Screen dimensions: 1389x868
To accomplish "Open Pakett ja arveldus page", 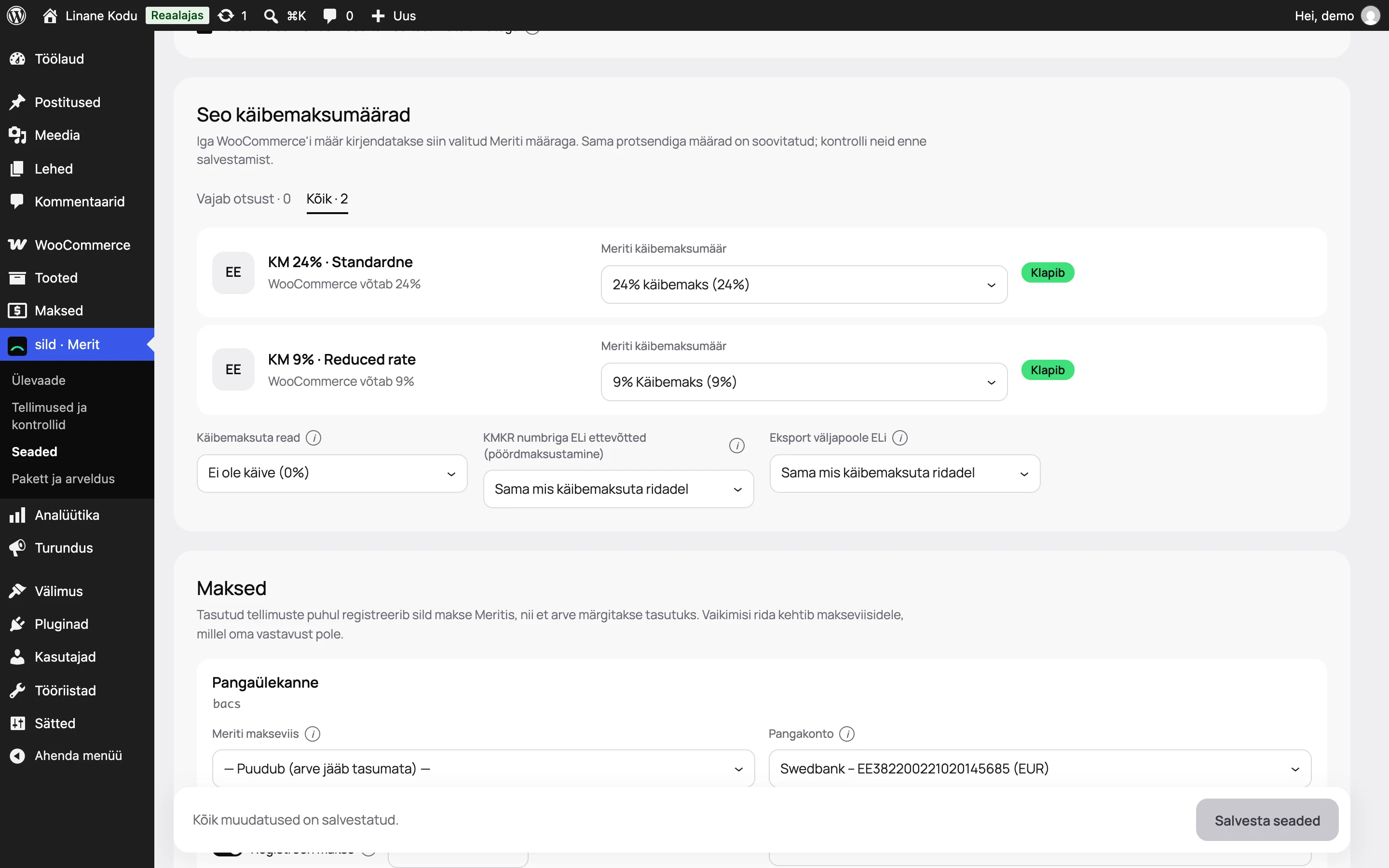I will (x=63, y=479).
